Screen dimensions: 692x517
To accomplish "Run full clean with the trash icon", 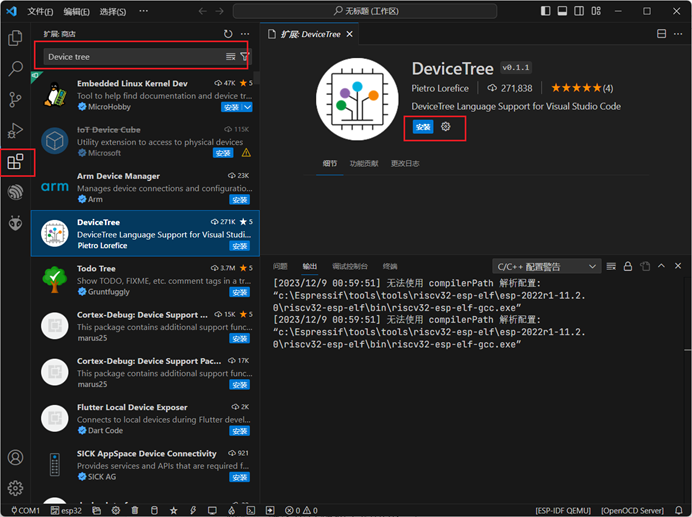I will (x=135, y=510).
